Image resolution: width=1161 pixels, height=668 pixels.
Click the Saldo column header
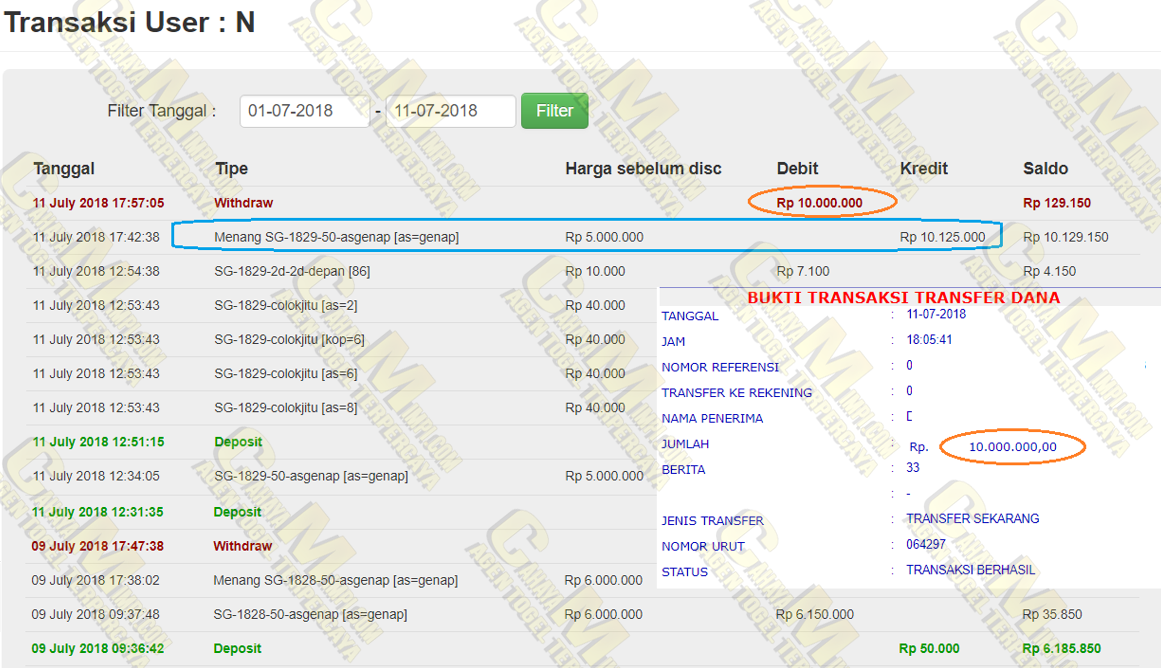1045,169
